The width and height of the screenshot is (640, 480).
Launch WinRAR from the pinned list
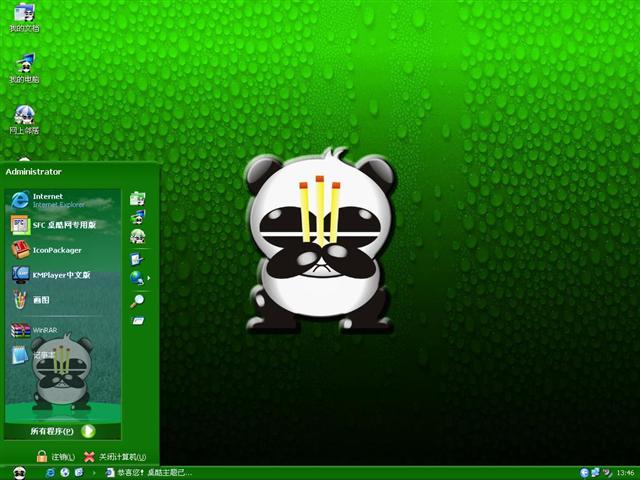(x=21, y=329)
